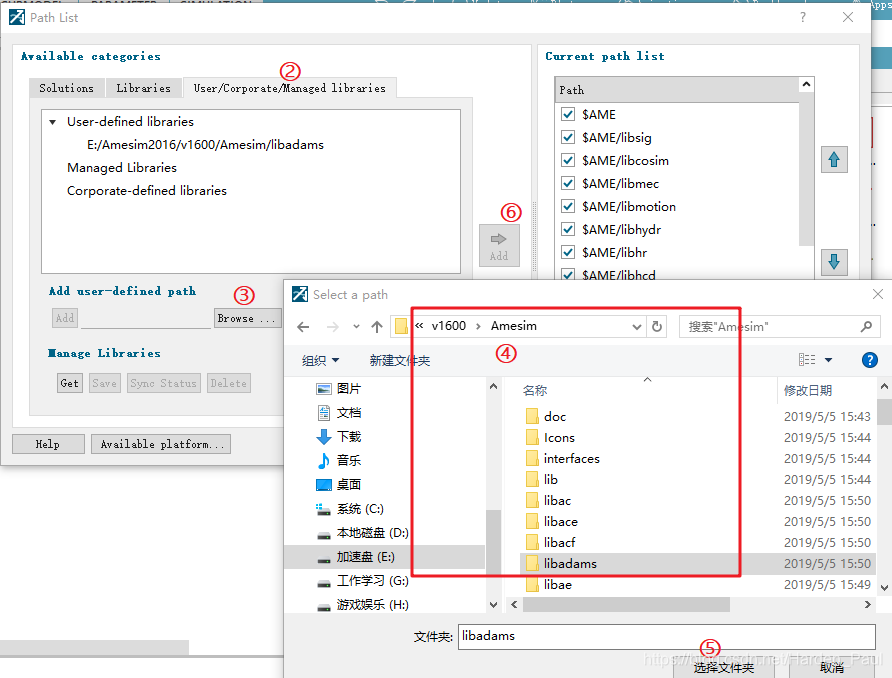The height and width of the screenshot is (678, 892).
Task: Select the 本地磁盘 (D:) drive
Action: coord(362,533)
